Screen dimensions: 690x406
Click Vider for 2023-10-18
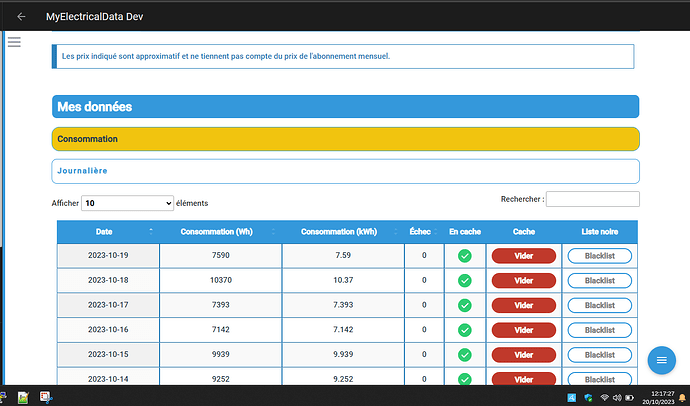click(x=524, y=281)
